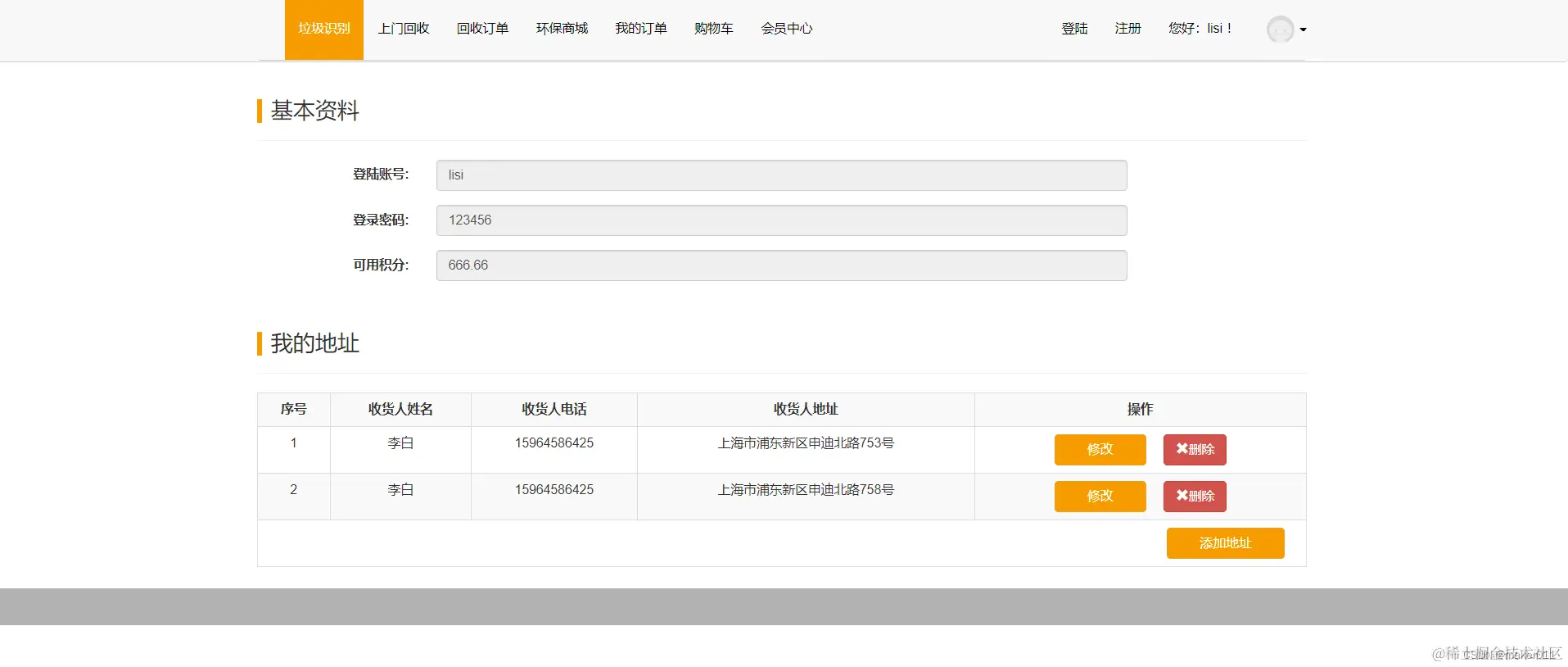Click the 基本资料 section heading
This screenshot has width=1568, height=667.
(315, 111)
